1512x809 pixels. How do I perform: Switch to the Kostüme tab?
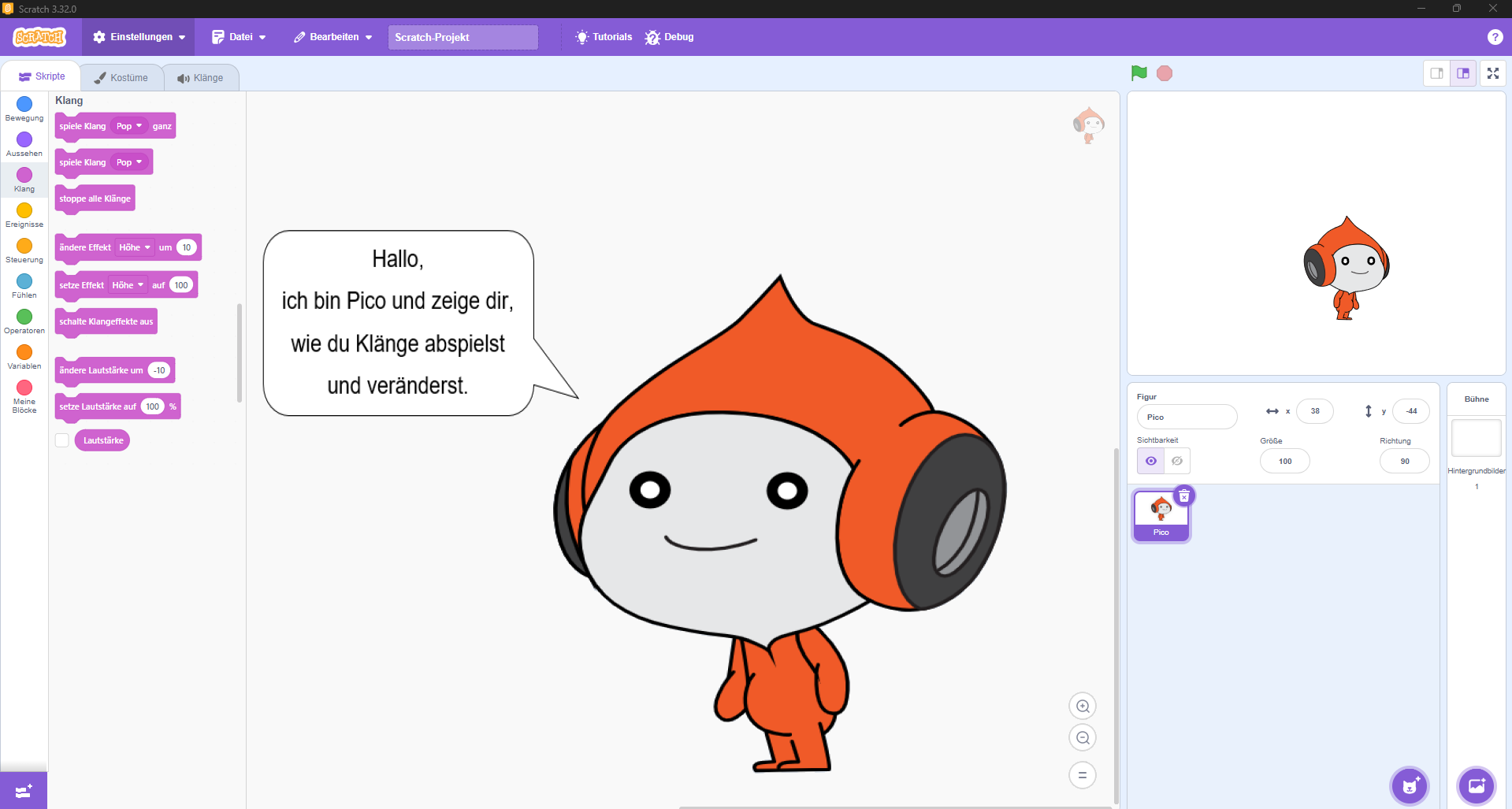pyautogui.click(x=121, y=78)
